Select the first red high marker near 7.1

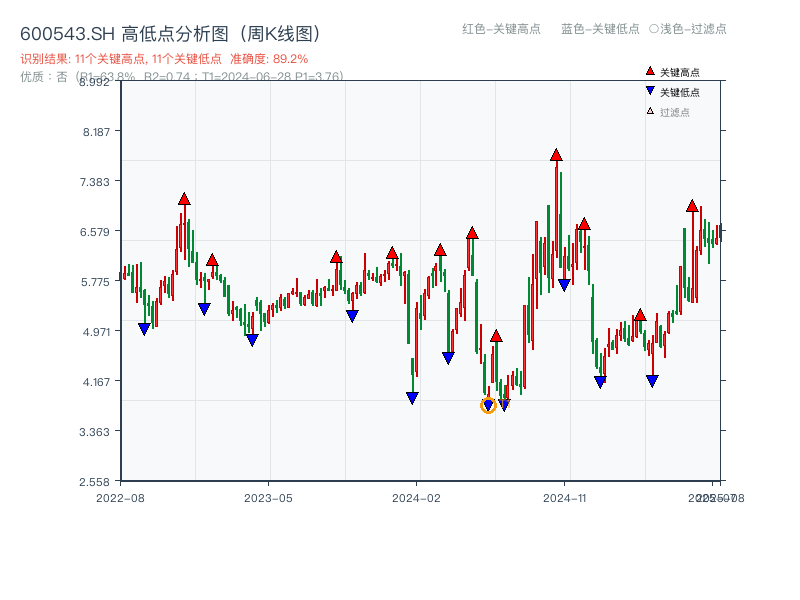point(184,199)
